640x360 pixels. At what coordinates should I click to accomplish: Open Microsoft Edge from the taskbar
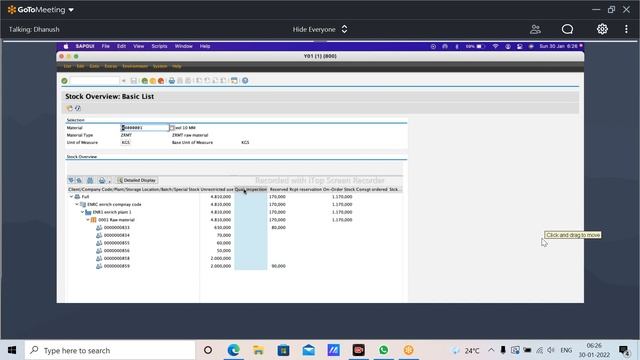click(233, 350)
